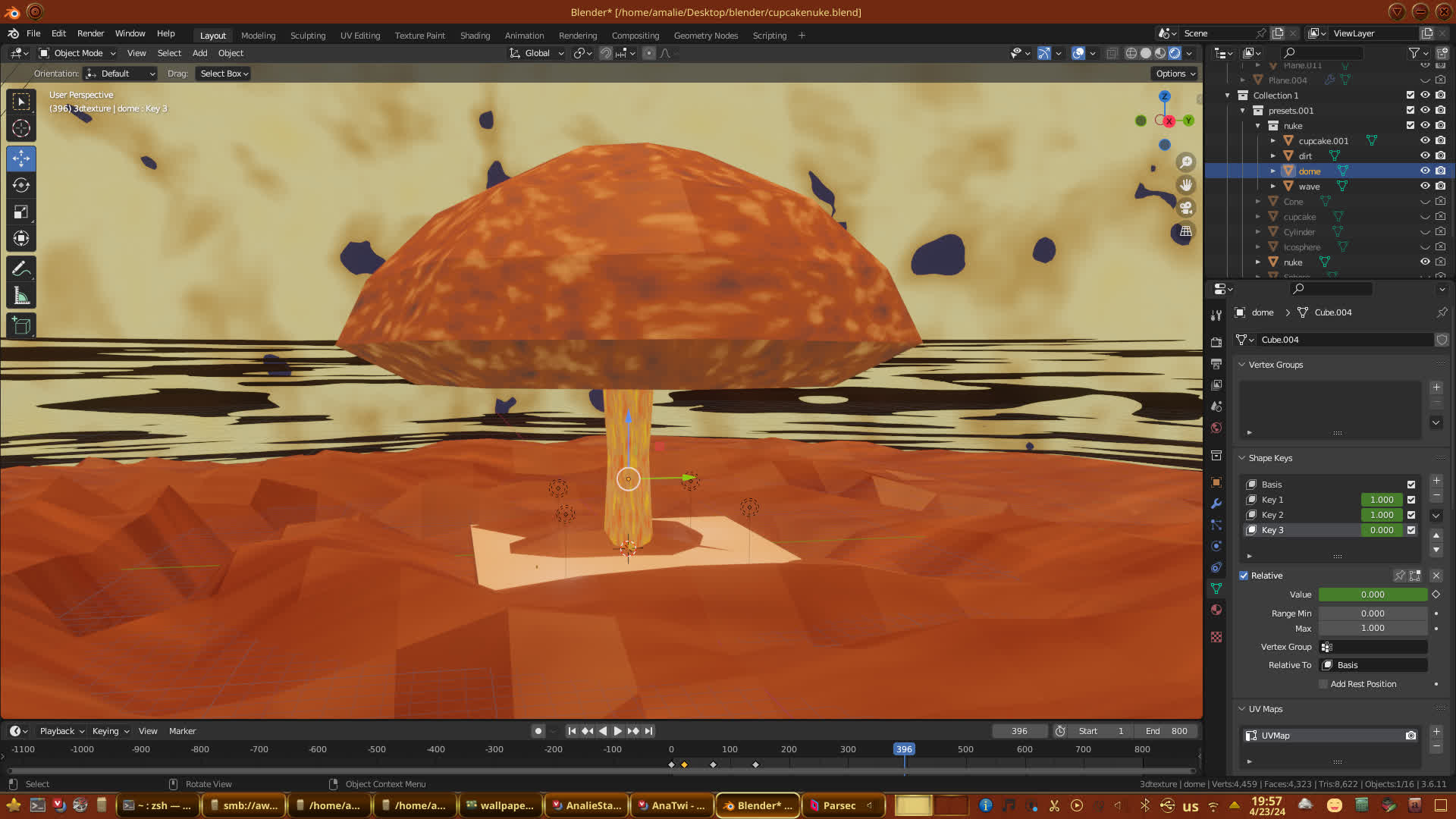Click the viewport Options button
This screenshot has height=819, width=1456.
(1175, 74)
